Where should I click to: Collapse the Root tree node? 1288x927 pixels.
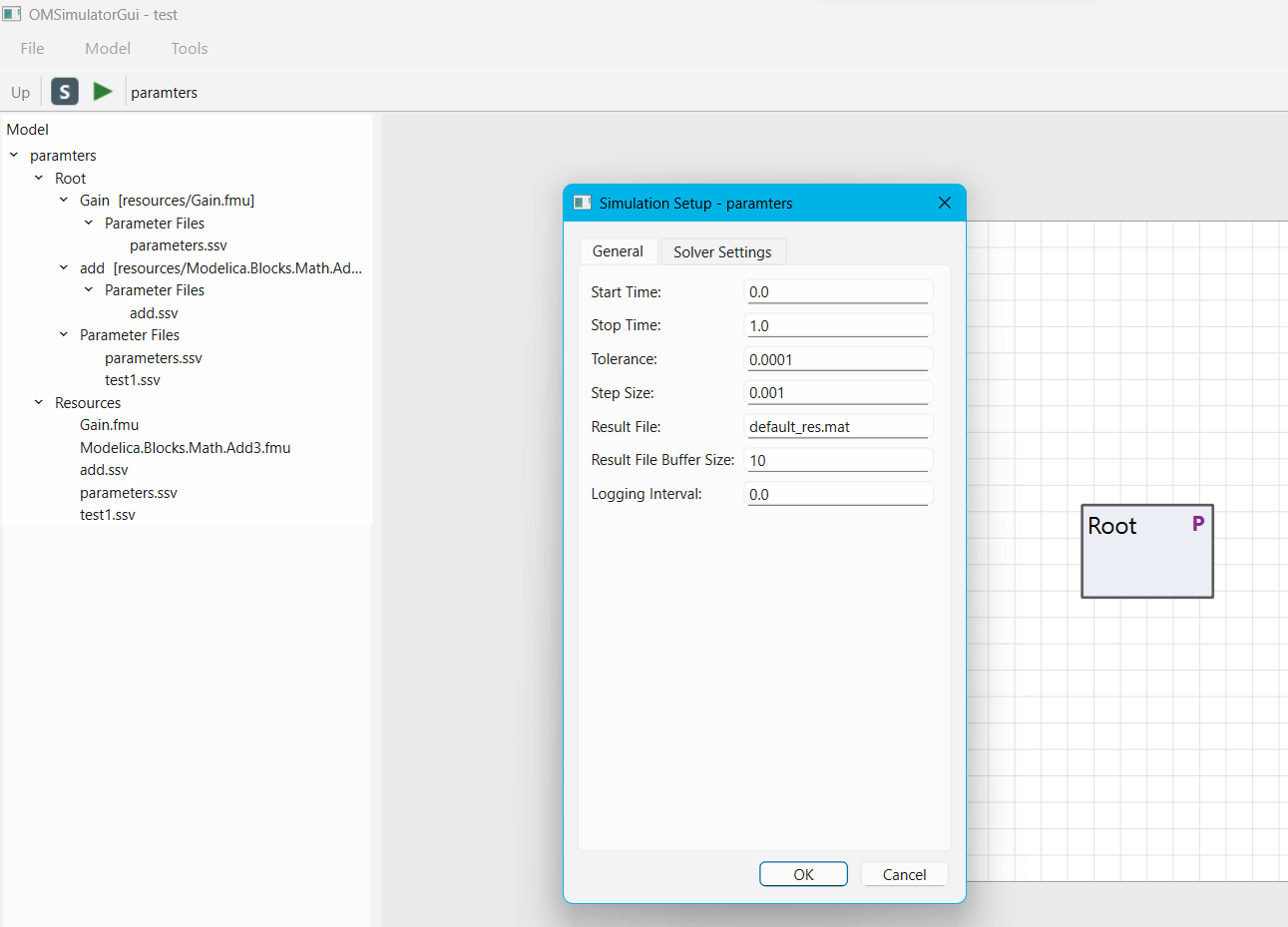pyautogui.click(x=39, y=178)
